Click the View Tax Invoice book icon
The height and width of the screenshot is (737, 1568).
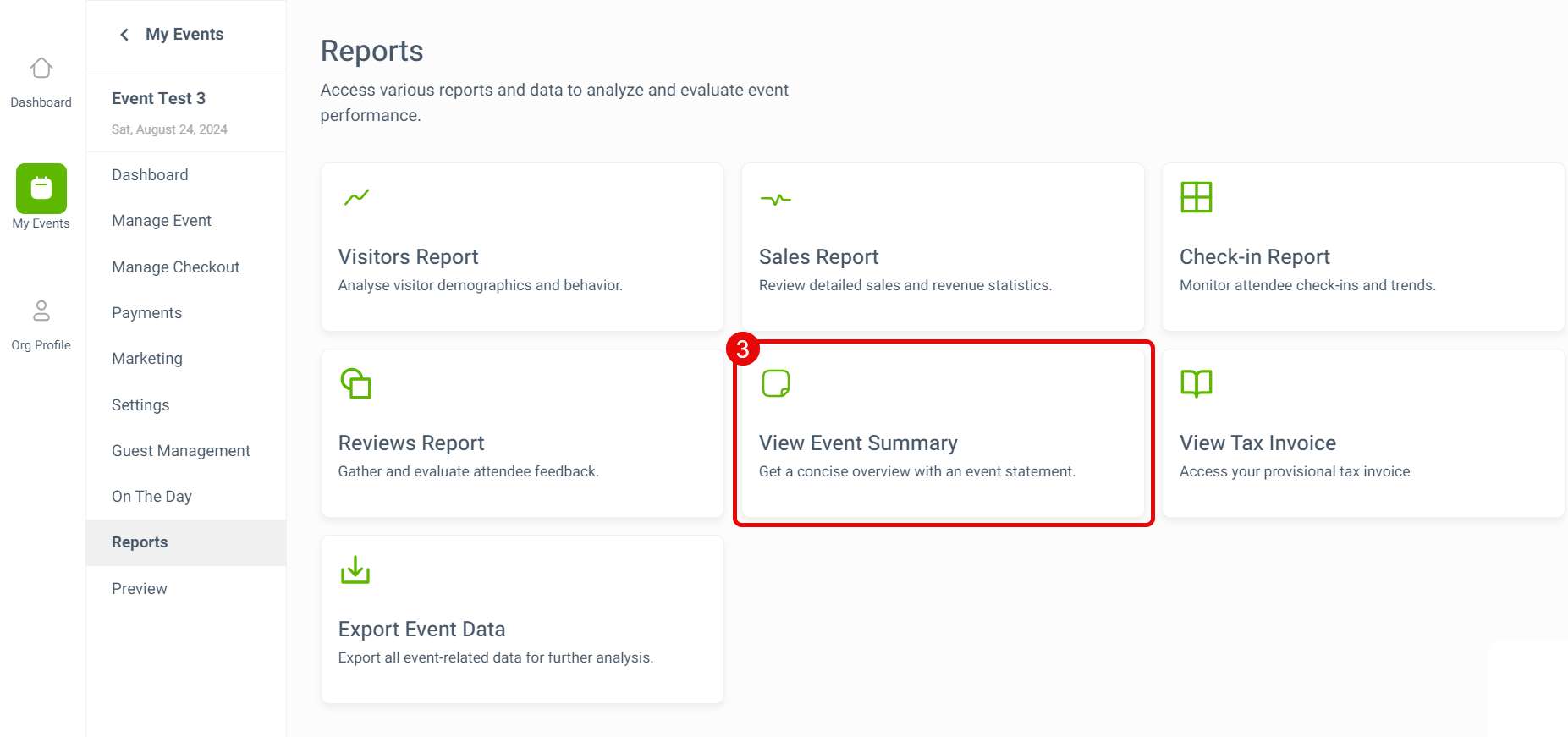click(1196, 383)
